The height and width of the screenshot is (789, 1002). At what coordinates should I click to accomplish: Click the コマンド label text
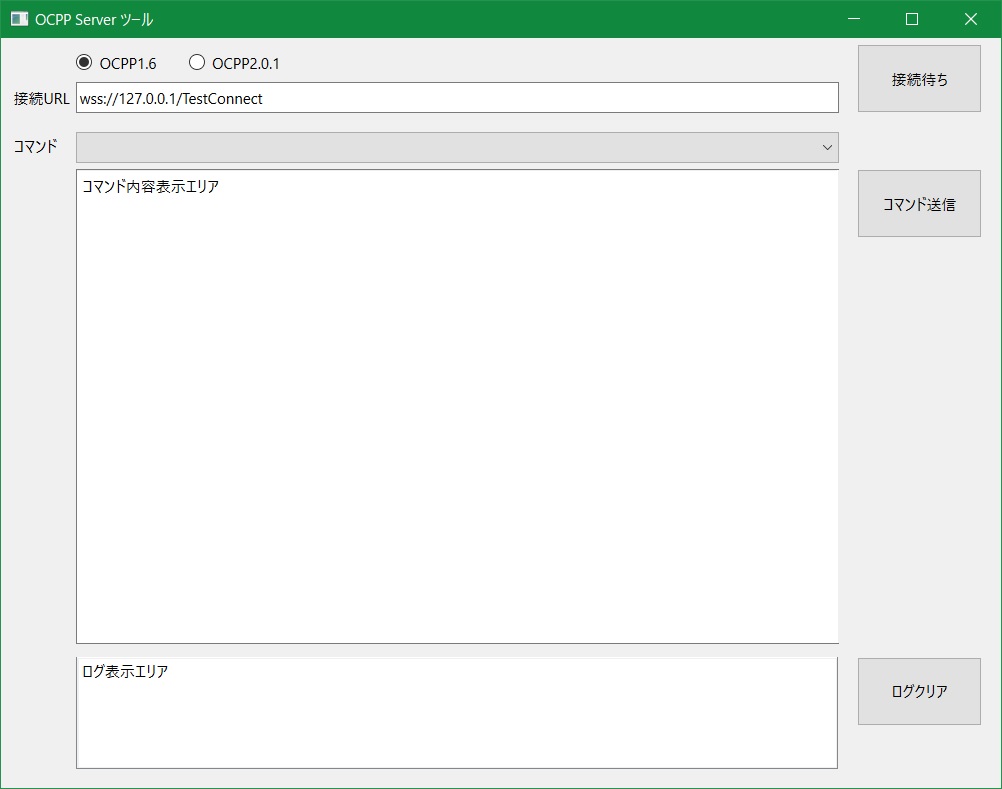(x=36, y=146)
